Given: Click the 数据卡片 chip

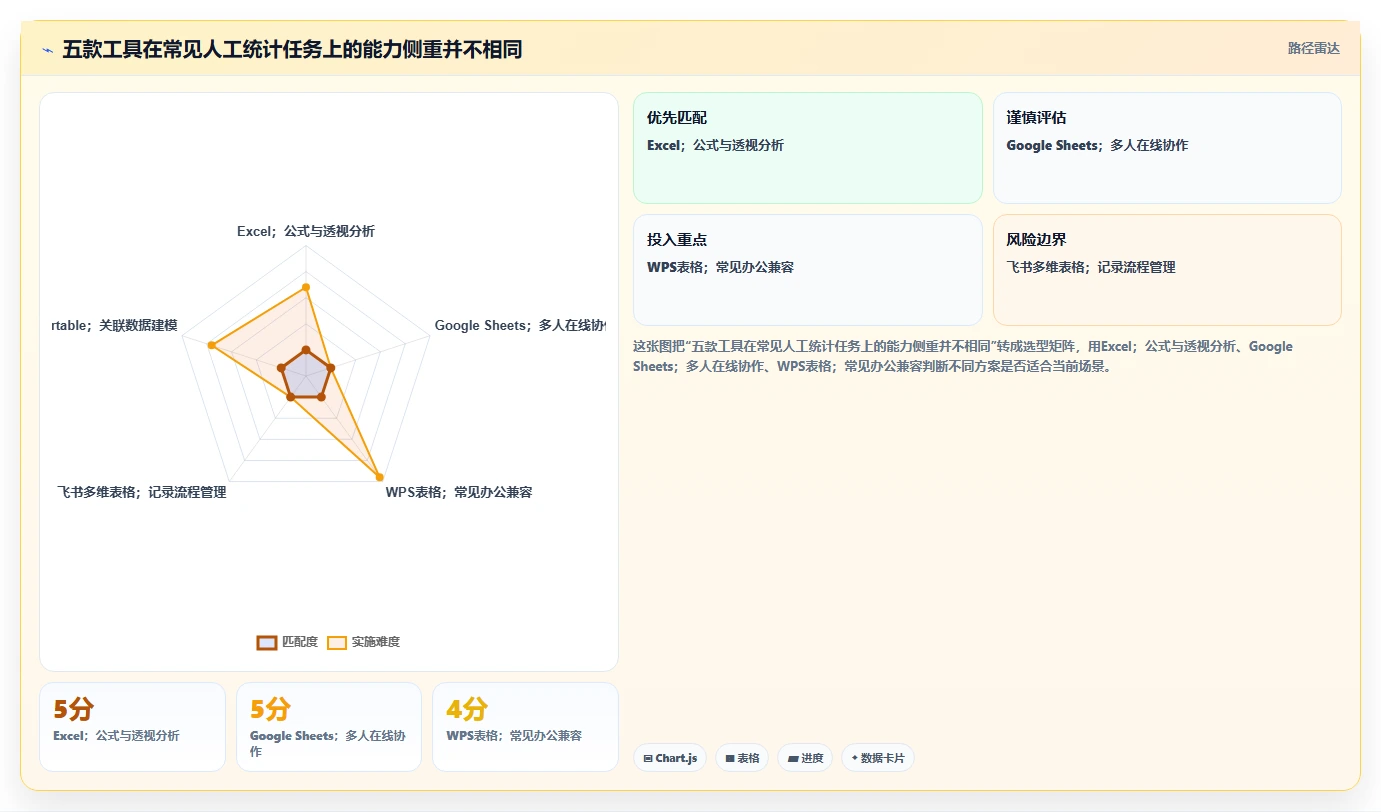Looking at the screenshot, I should 878,758.
